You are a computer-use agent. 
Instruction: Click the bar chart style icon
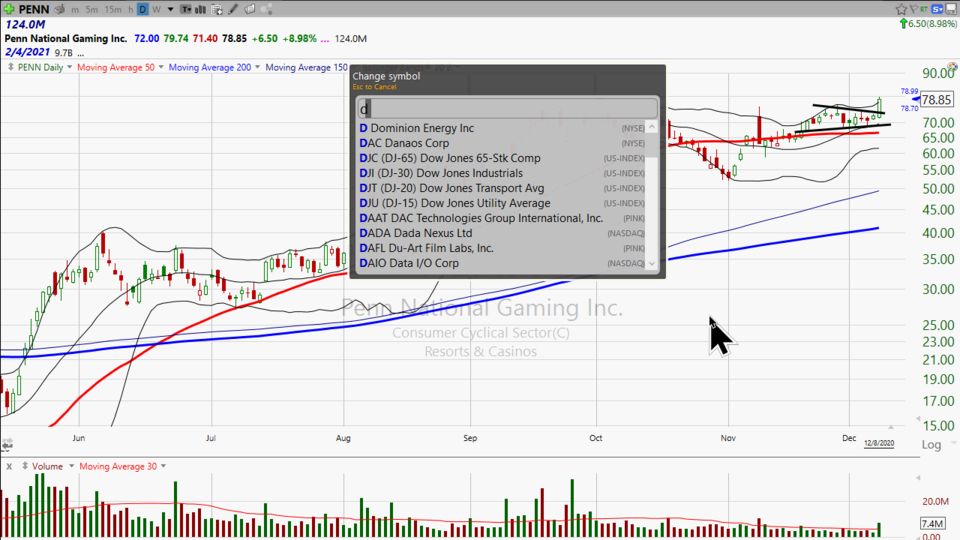click(200, 9)
